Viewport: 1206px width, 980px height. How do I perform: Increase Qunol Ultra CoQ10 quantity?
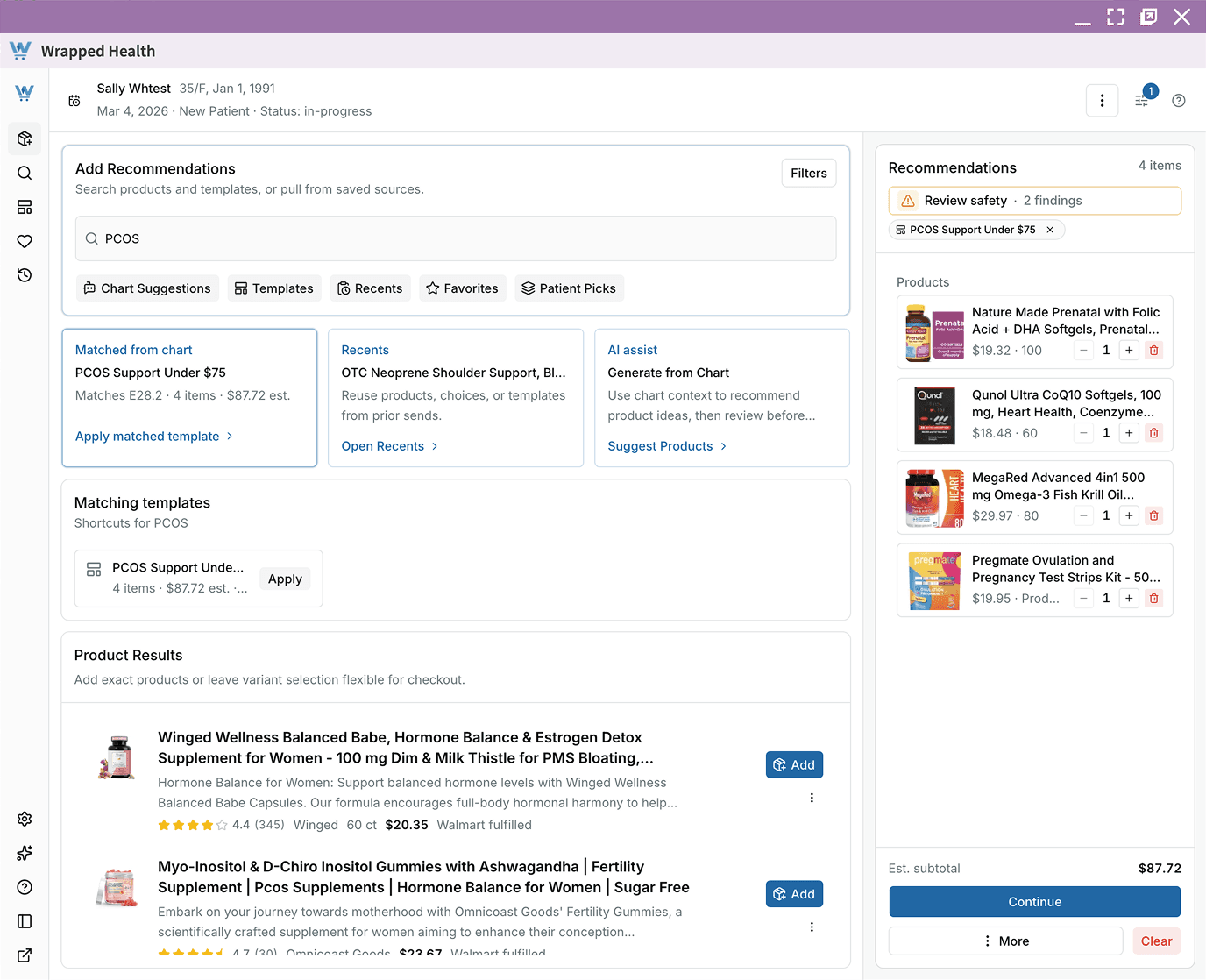click(x=1129, y=433)
